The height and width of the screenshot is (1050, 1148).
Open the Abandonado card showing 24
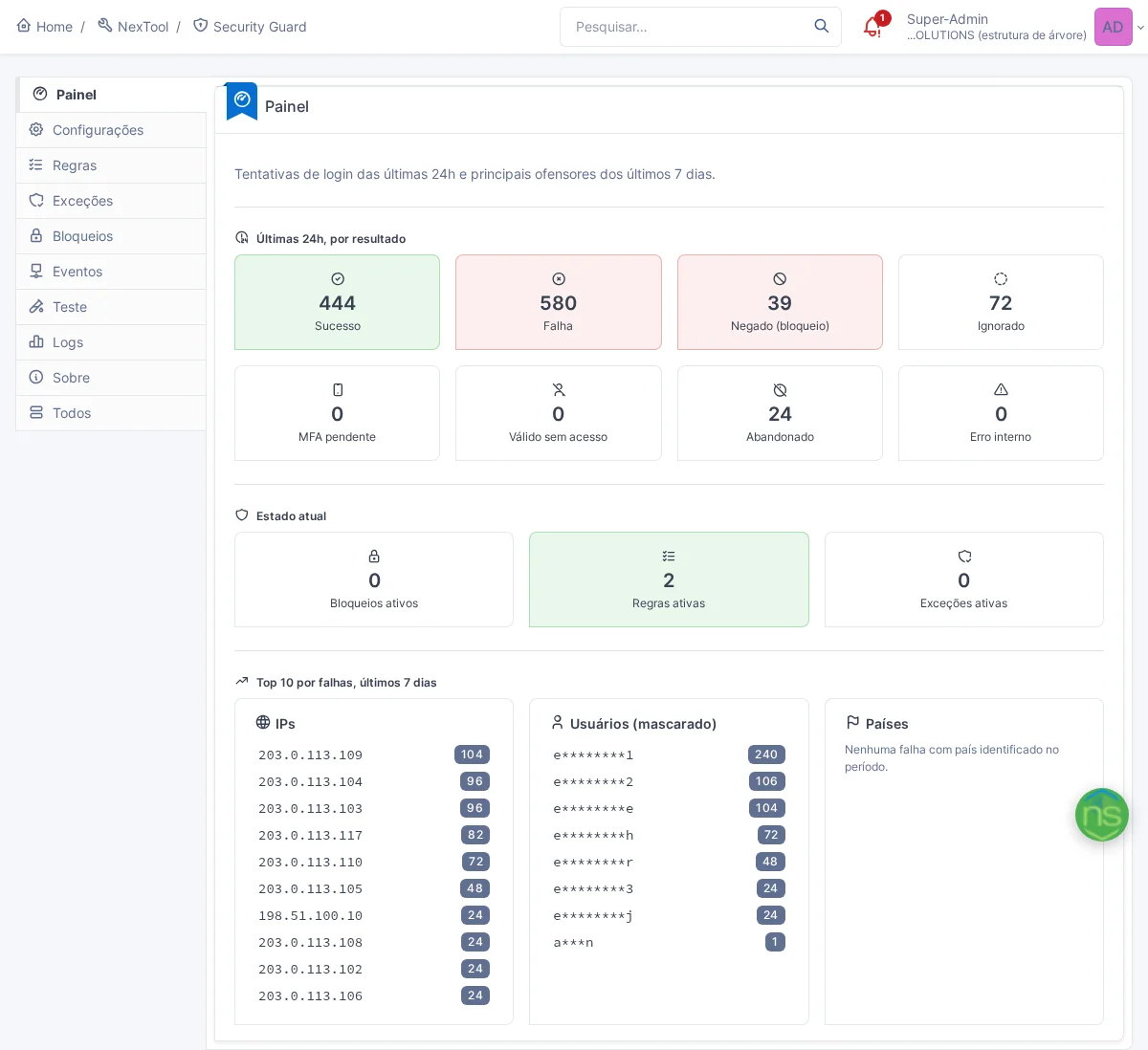coord(780,413)
